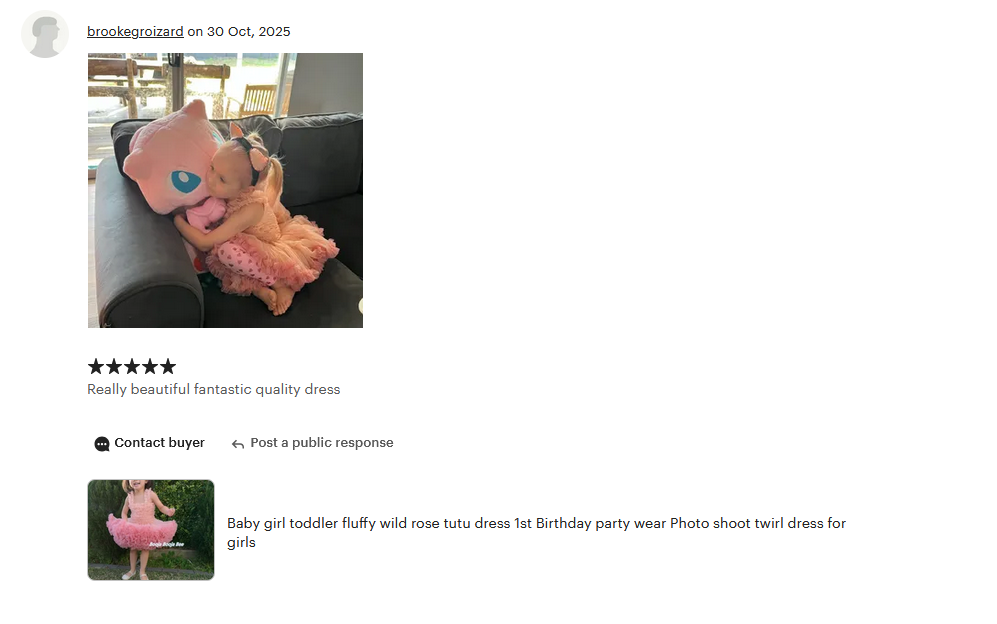Click the first rating star
Viewport: 997px width, 624px height.
[x=95, y=366]
